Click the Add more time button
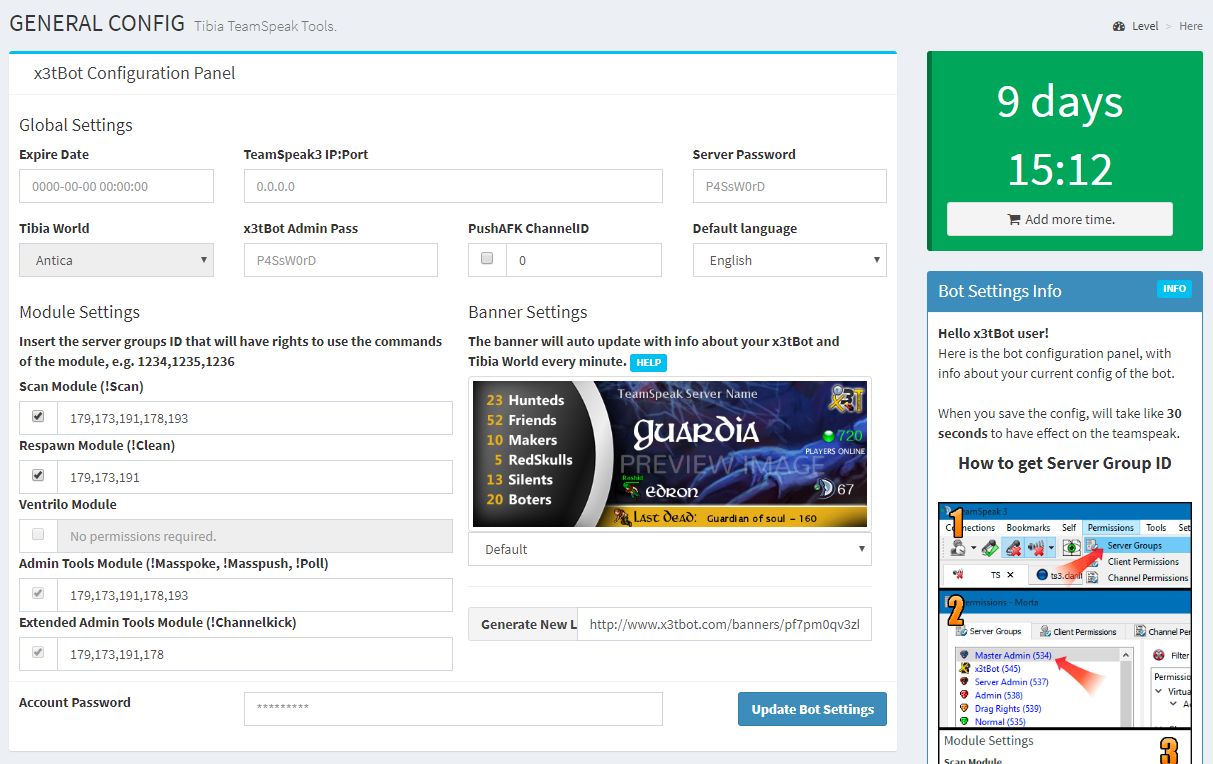 [x=1060, y=219]
